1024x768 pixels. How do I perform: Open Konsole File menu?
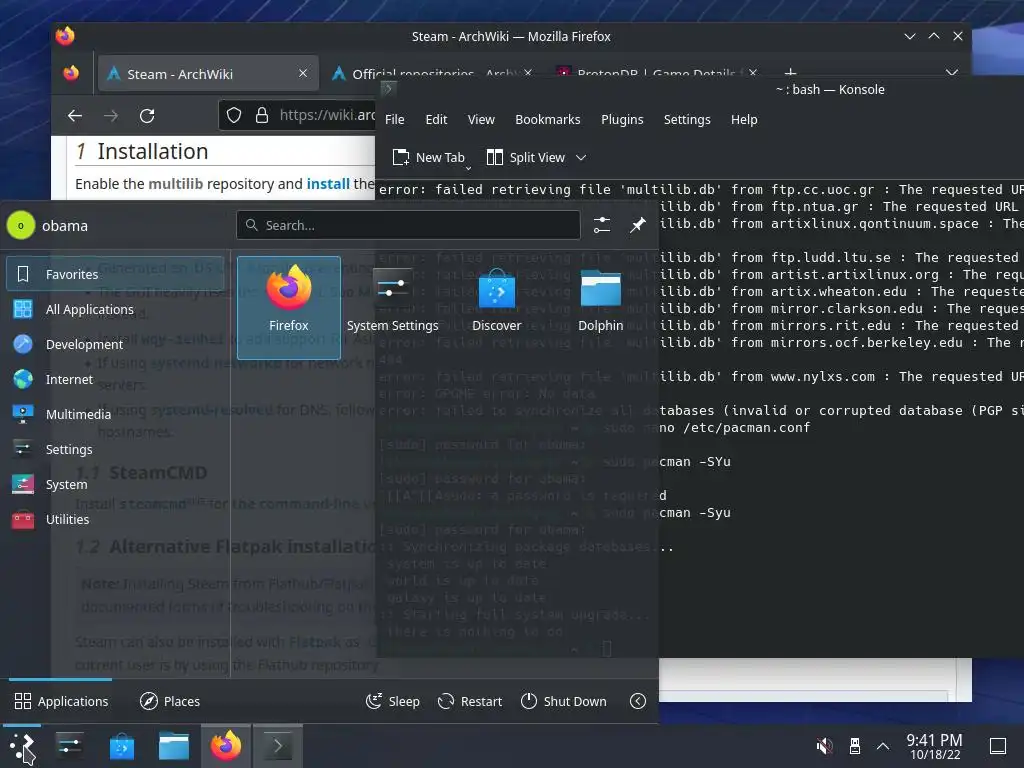[394, 120]
